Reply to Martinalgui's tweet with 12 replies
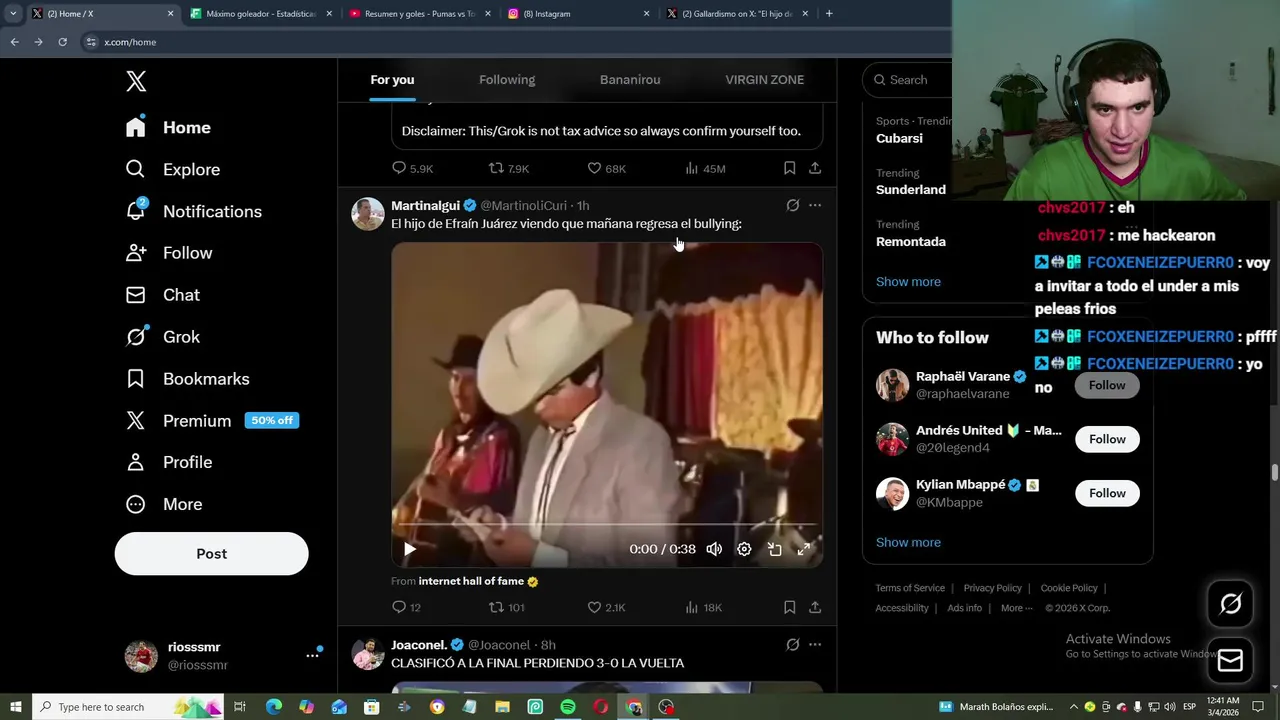The width and height of the screenshot is (1280, 720). tap(406, 607)
